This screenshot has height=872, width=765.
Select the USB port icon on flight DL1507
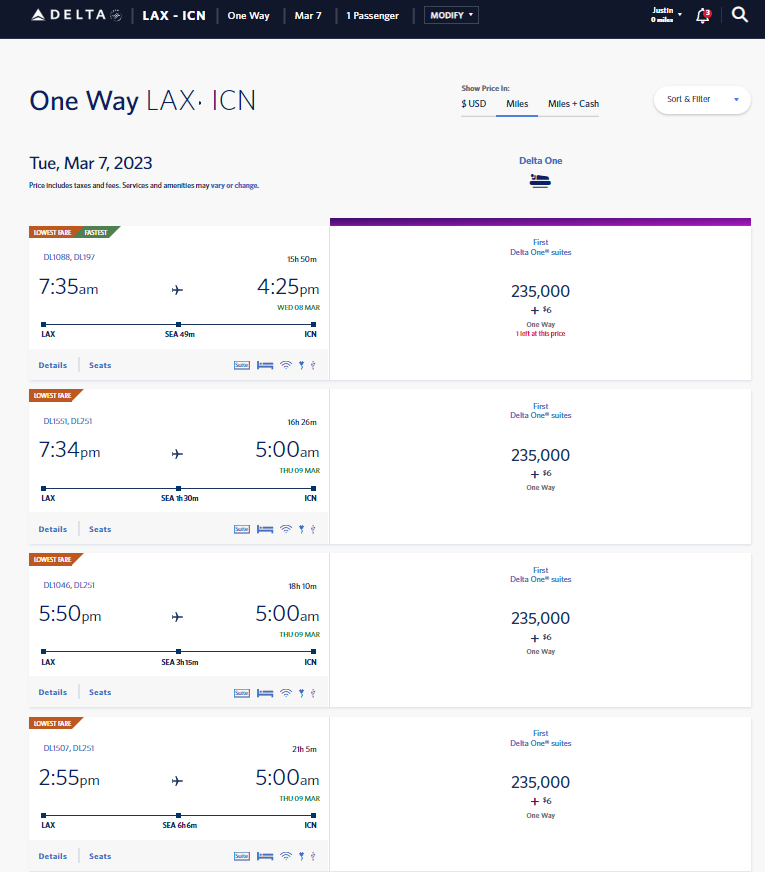pos(312,856)
